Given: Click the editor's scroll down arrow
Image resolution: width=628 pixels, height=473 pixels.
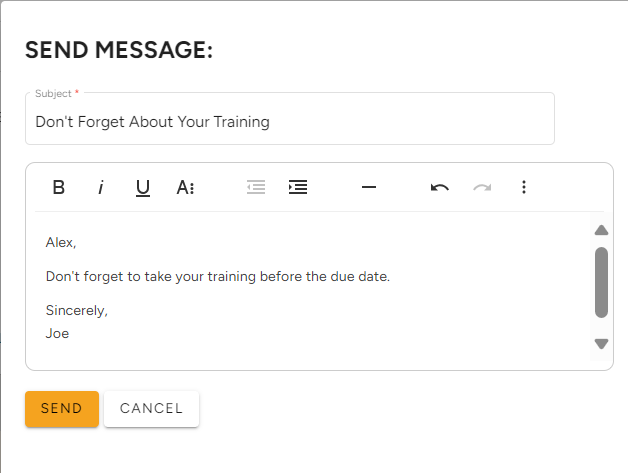Looking at the screenshot, I should click(601, 344).
